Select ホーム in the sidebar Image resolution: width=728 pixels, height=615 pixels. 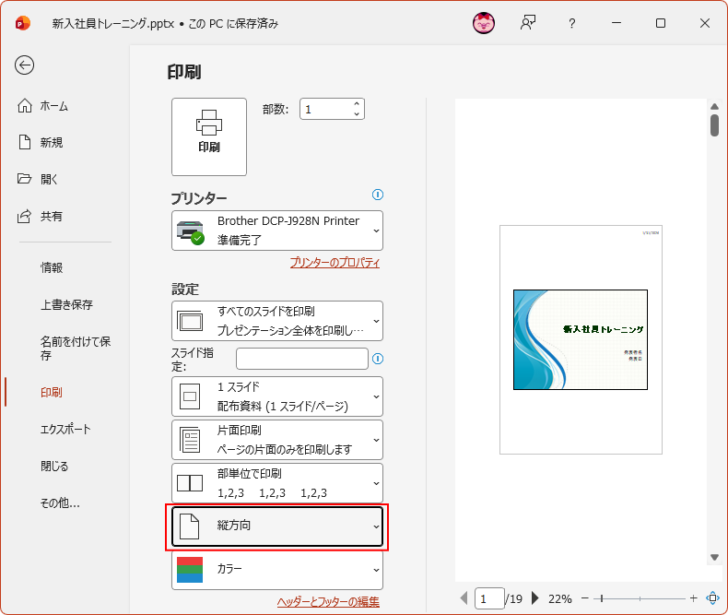(54, 106)
